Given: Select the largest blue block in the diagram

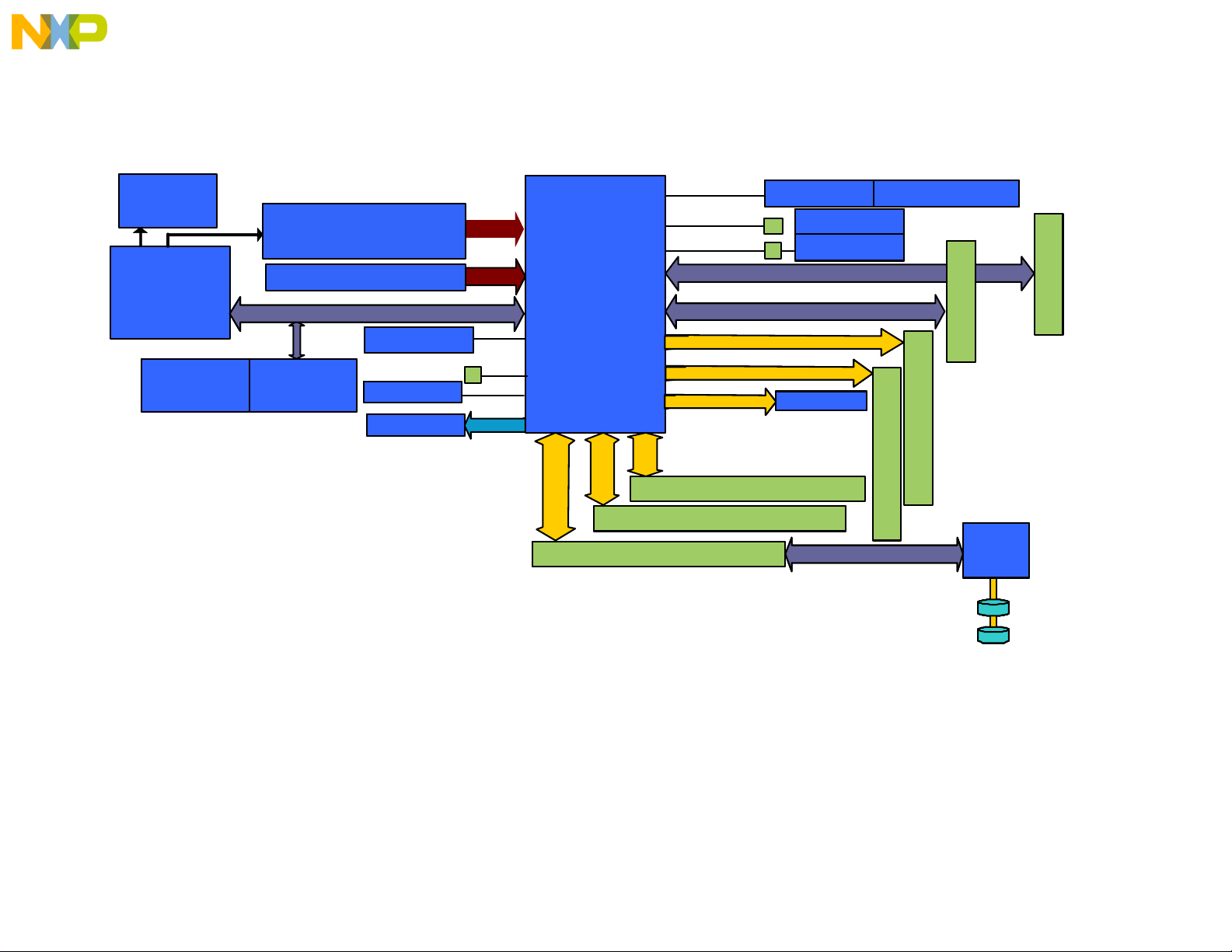Looking at the screenshot, I should point(595,304).
